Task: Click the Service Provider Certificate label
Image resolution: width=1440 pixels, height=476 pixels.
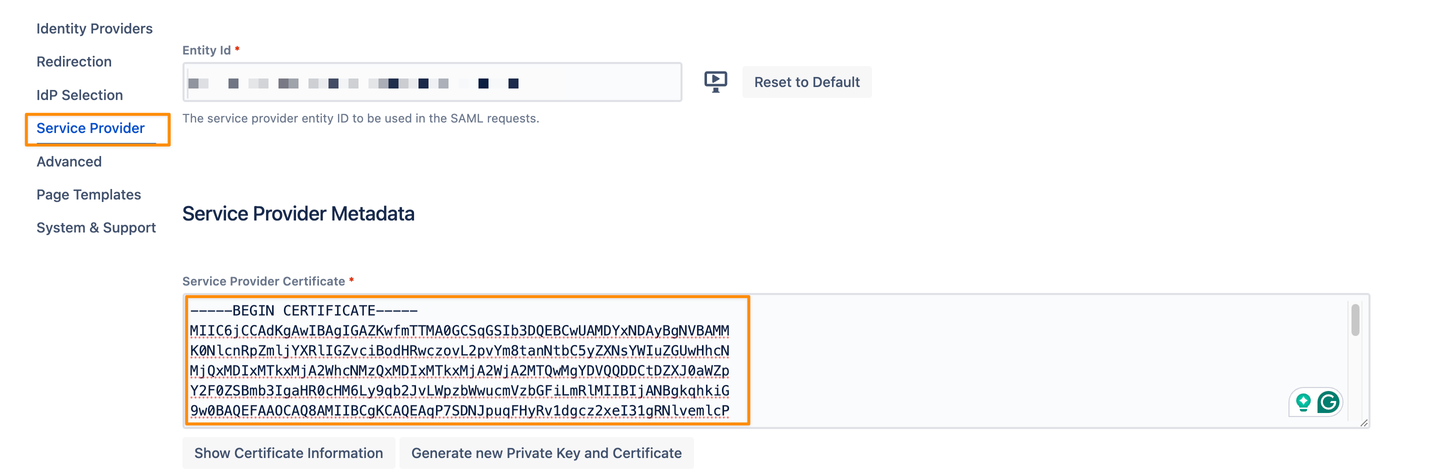Action: tap(263, 281)
